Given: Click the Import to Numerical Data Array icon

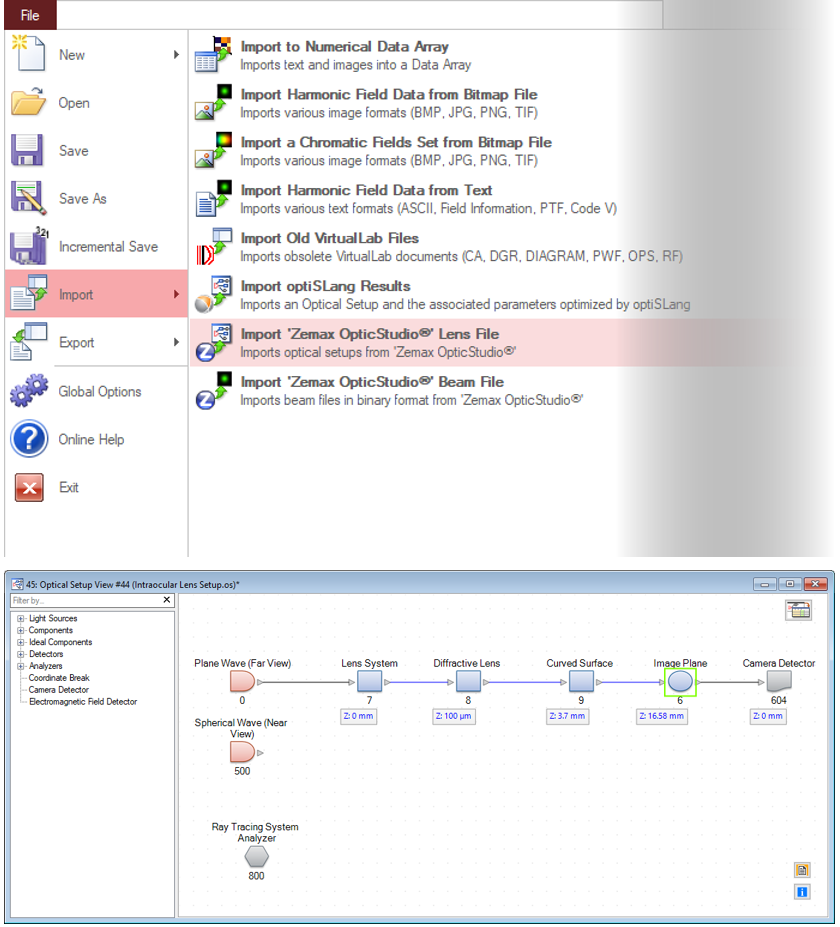Looking at the screenshot, I should (213, 54).
